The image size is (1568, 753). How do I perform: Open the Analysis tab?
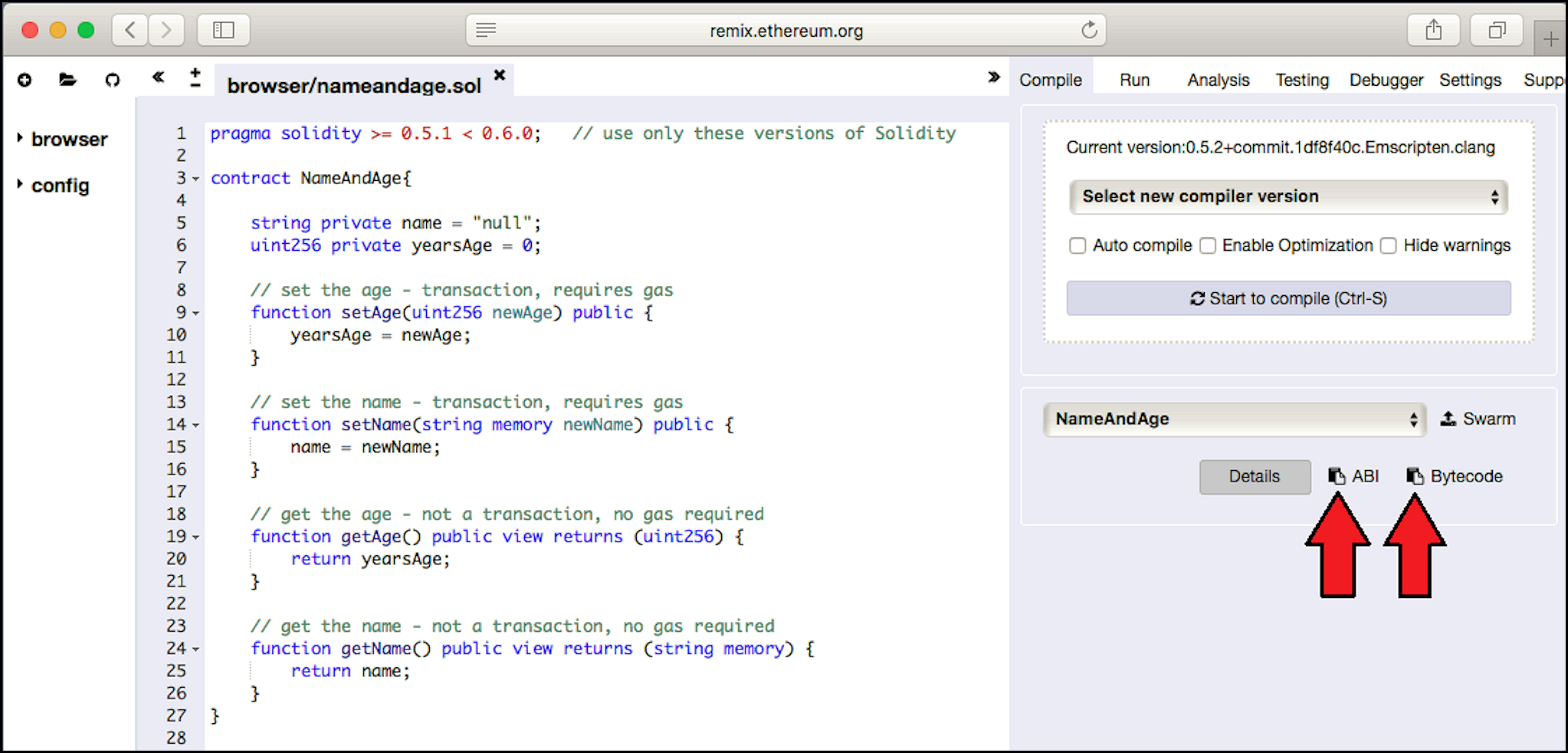point(1219,80)
